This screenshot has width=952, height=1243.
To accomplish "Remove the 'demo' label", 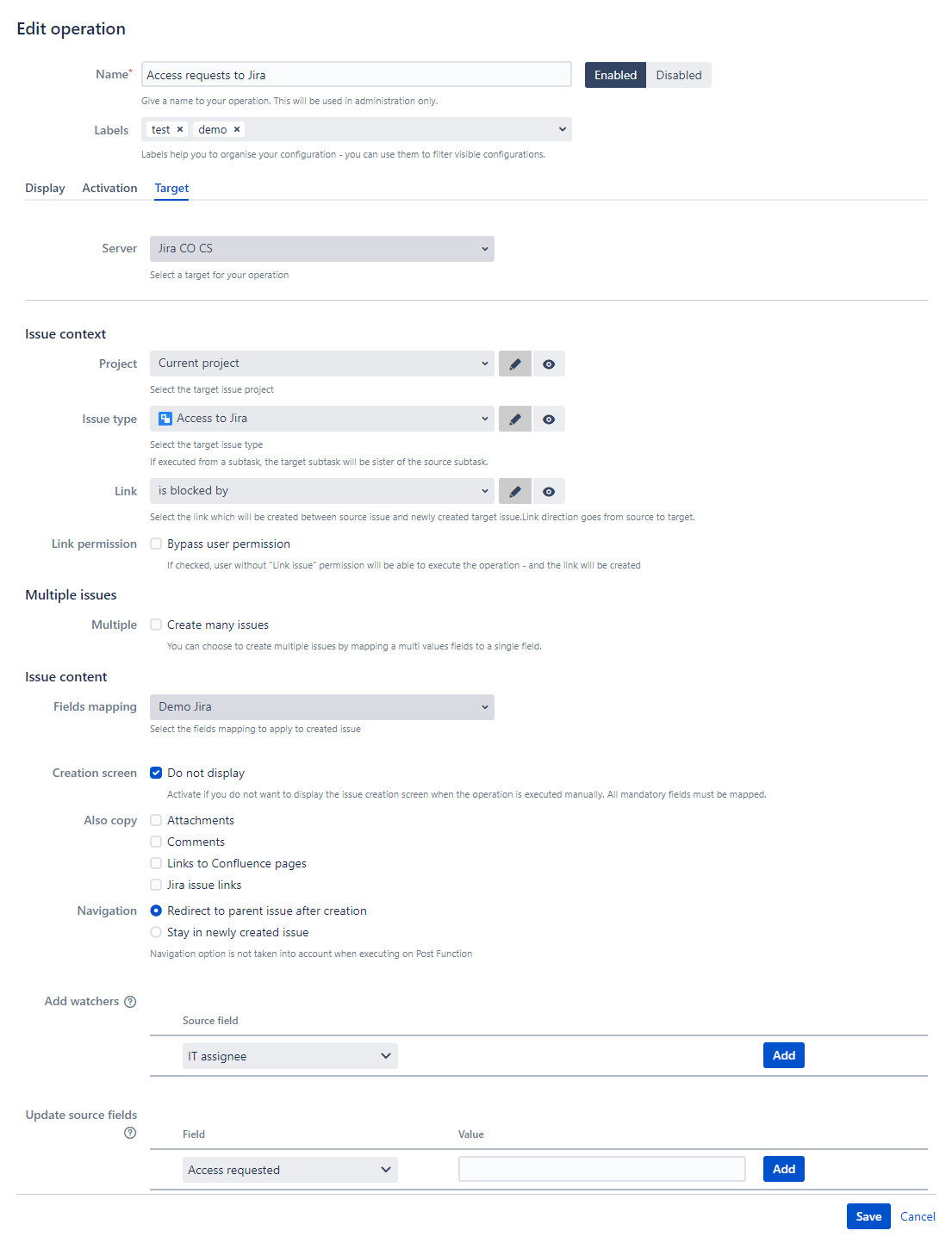I will pos(237,128).
